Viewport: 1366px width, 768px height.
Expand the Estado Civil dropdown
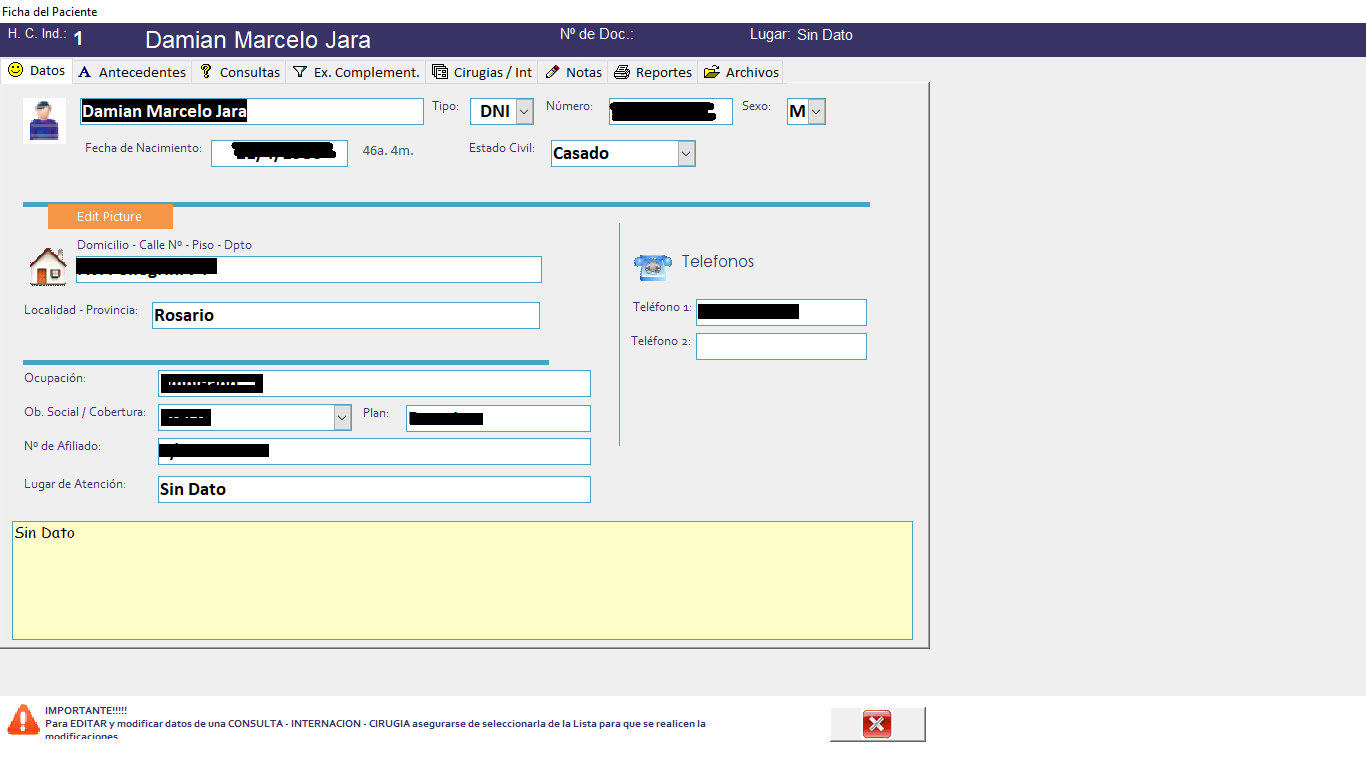point(686,154)
